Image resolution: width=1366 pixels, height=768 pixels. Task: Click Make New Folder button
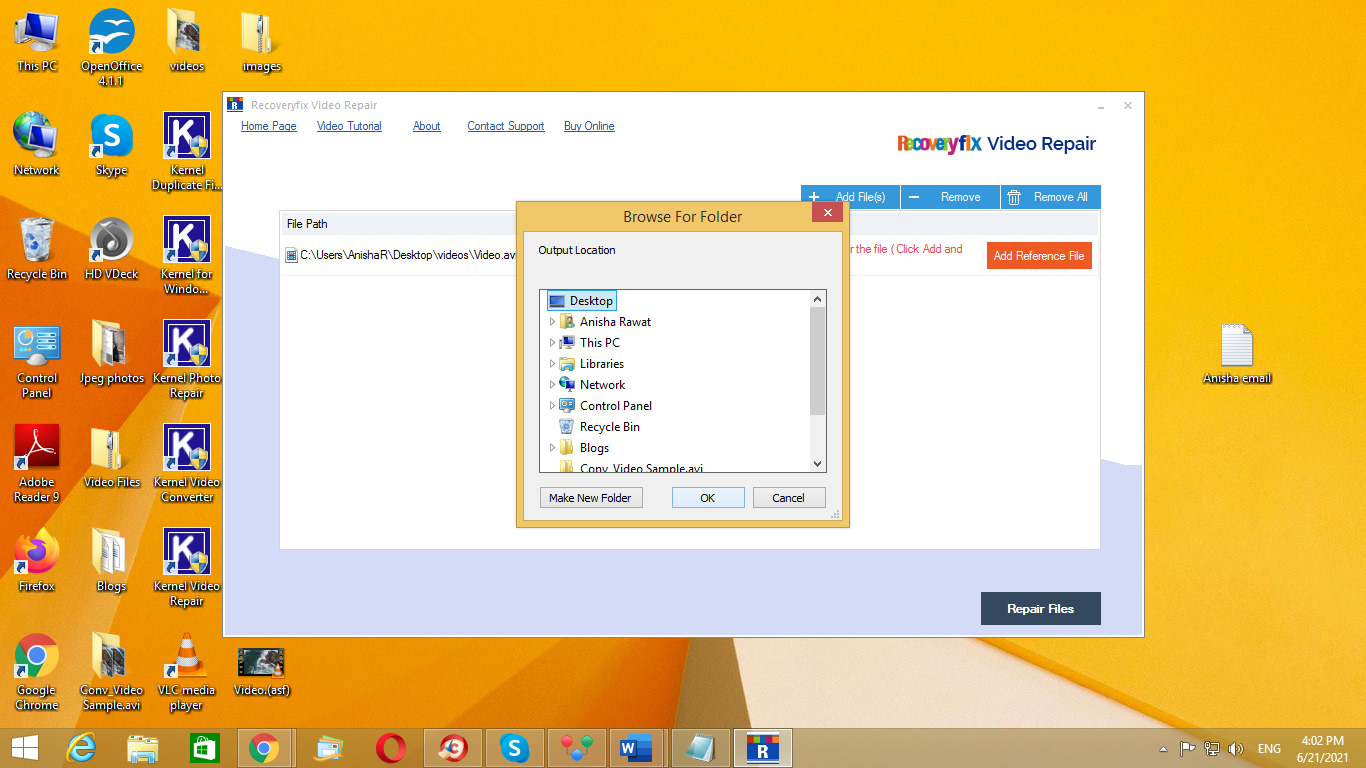[590, 498]
